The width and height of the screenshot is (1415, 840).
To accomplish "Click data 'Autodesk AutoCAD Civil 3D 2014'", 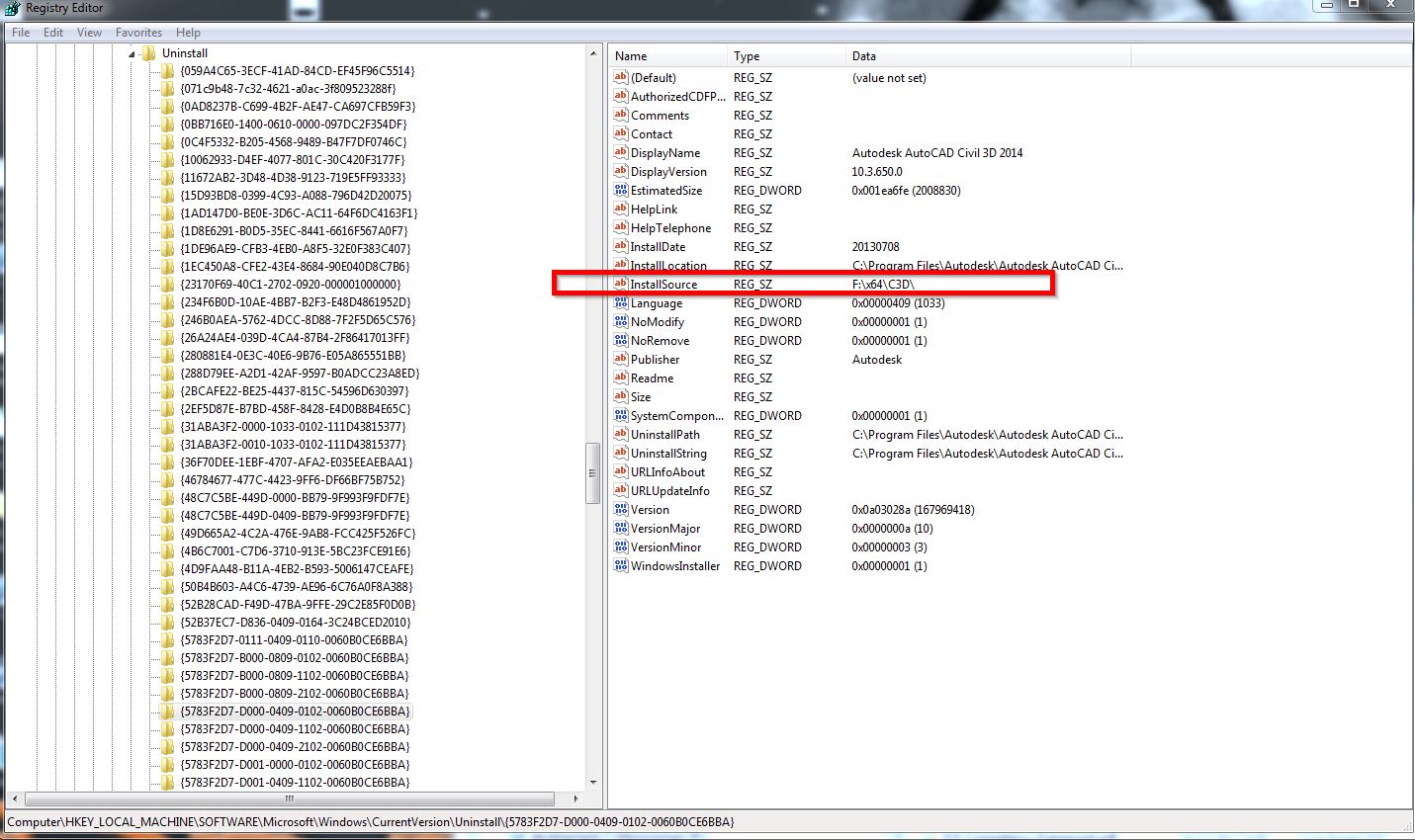I will [x=937, y=153].
